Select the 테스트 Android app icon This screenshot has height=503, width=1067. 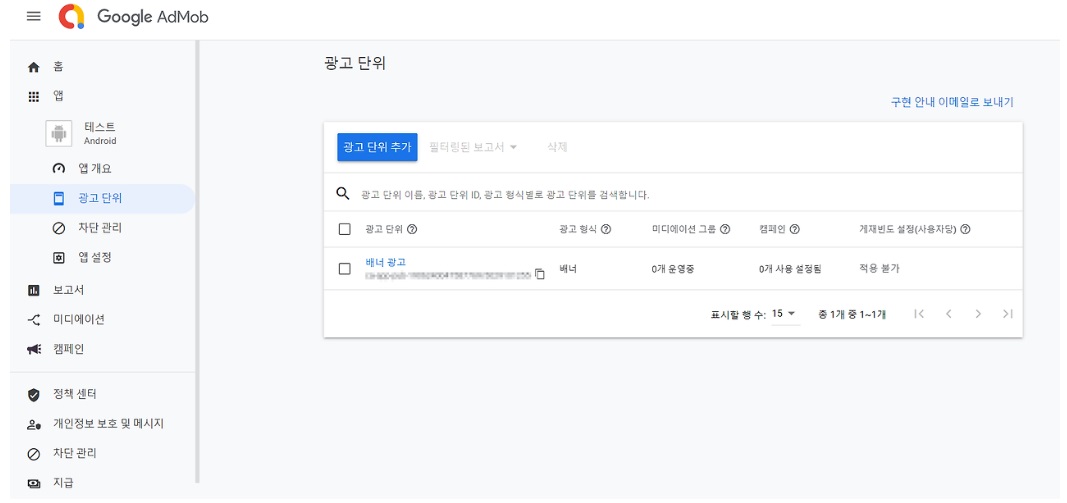click(59, 133)
